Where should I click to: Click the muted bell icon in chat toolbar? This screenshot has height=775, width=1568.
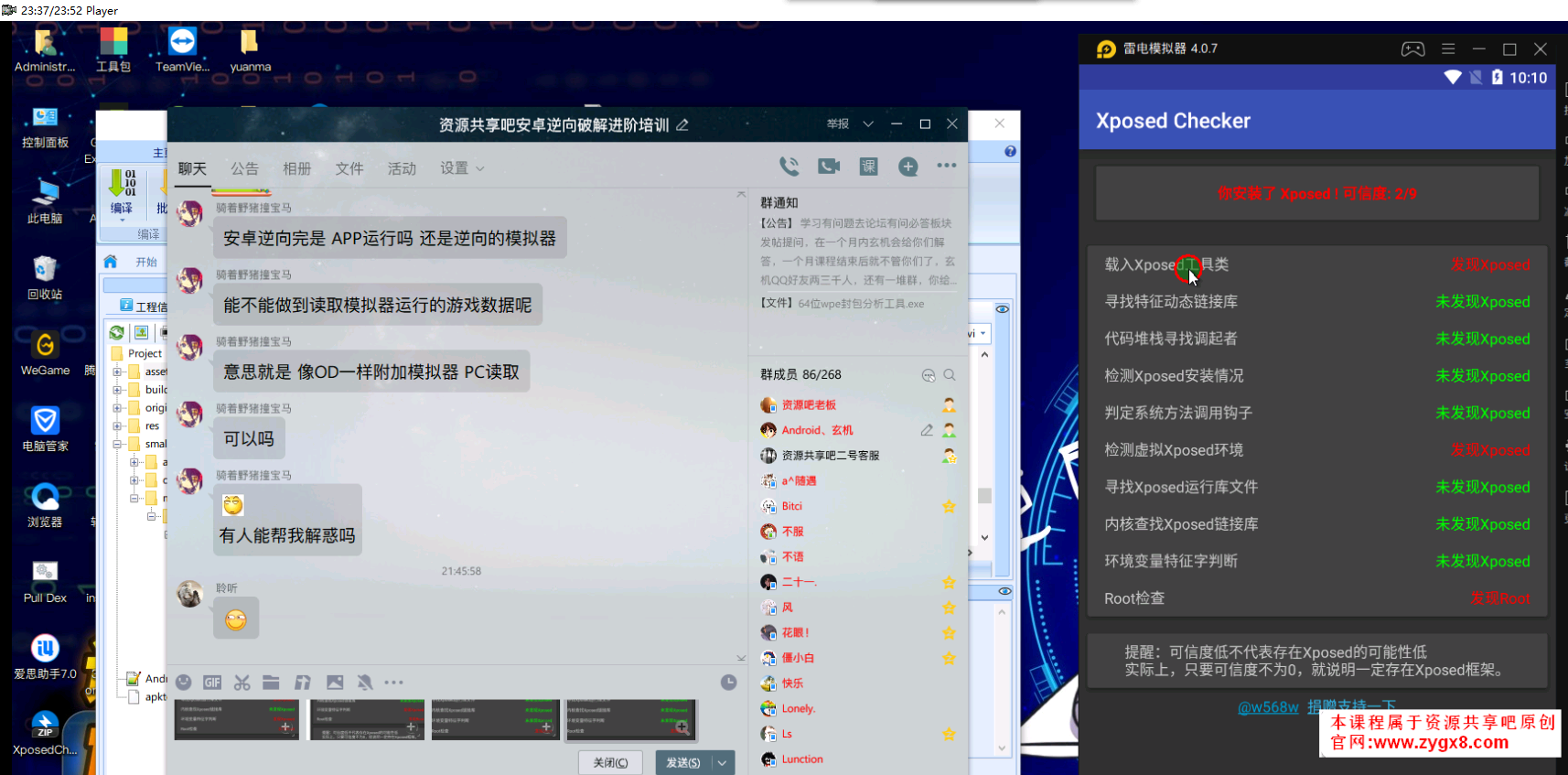point(365,683)
